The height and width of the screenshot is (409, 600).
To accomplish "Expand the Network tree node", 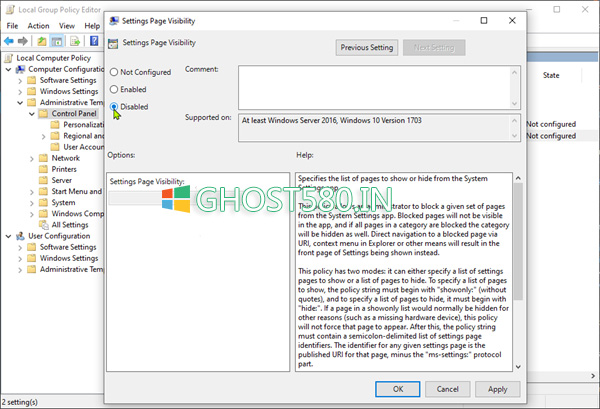I will 32,158.
